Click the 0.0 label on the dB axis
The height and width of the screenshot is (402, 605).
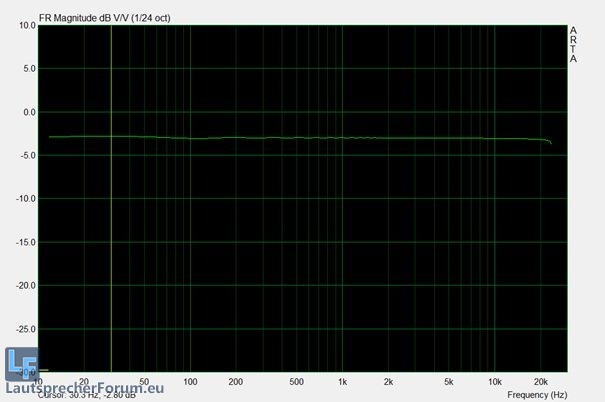tap(29, 112)
